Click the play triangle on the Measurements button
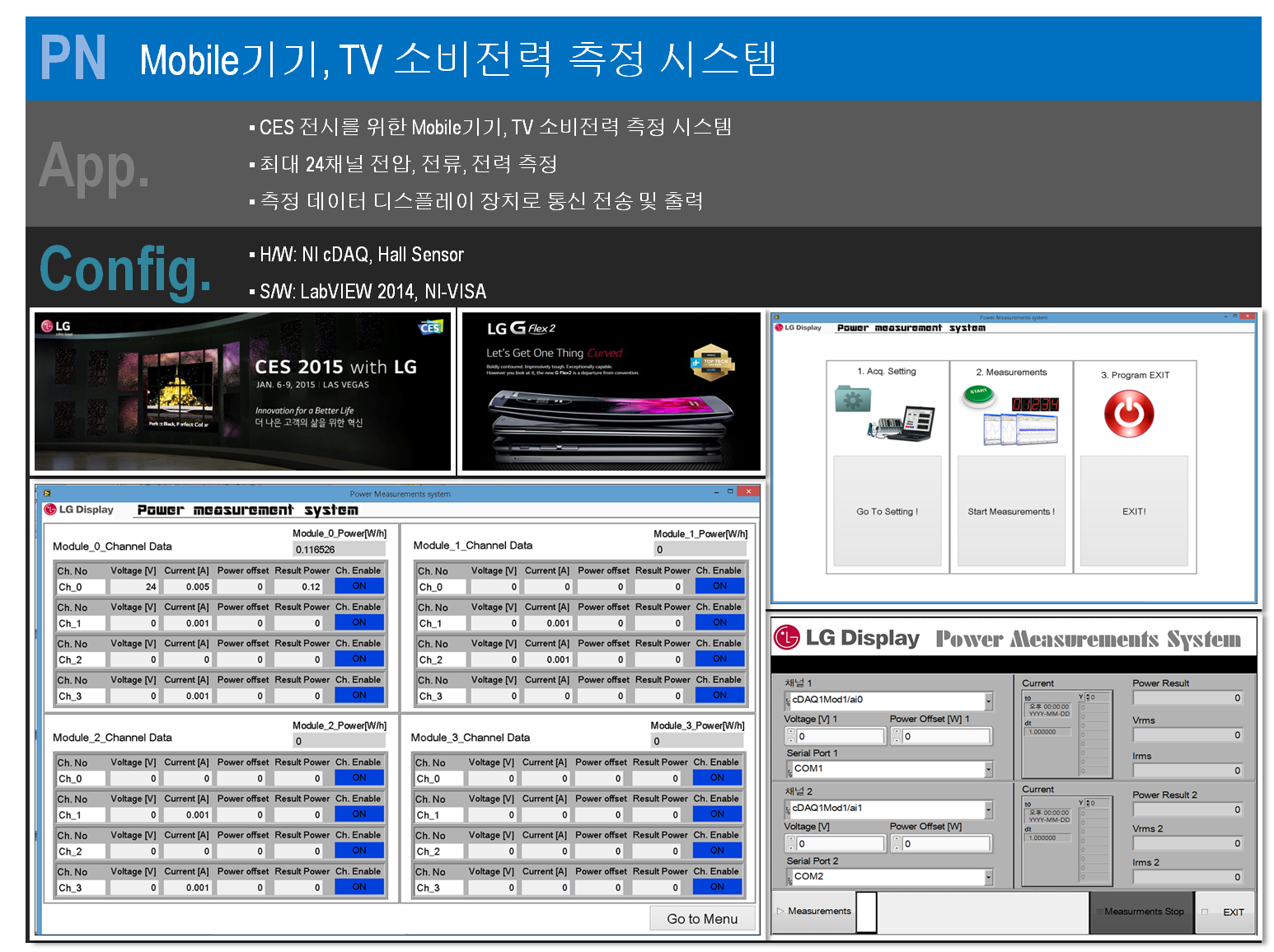Screen dimensions: 1274x952 [780, 911]
